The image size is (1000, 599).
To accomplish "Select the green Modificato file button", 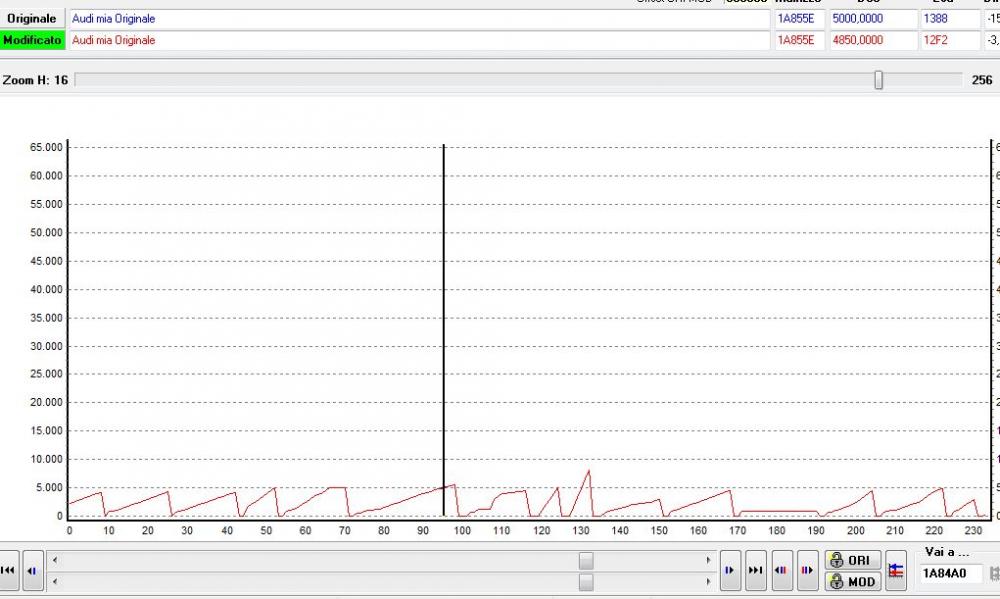I will point(33,40).
